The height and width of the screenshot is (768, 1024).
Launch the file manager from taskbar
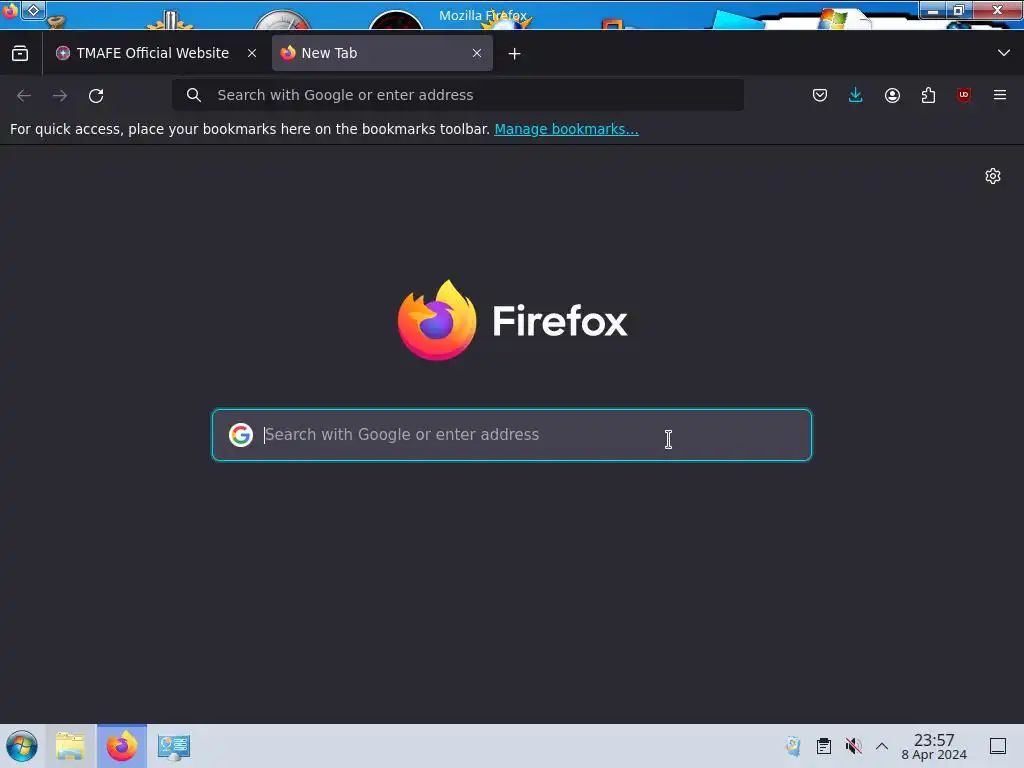(71, 746)
